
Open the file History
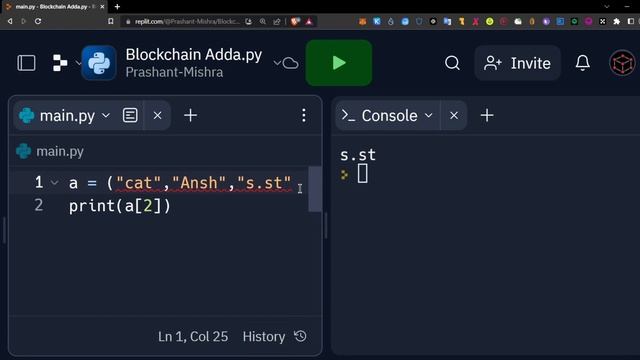tap(264, 337)
